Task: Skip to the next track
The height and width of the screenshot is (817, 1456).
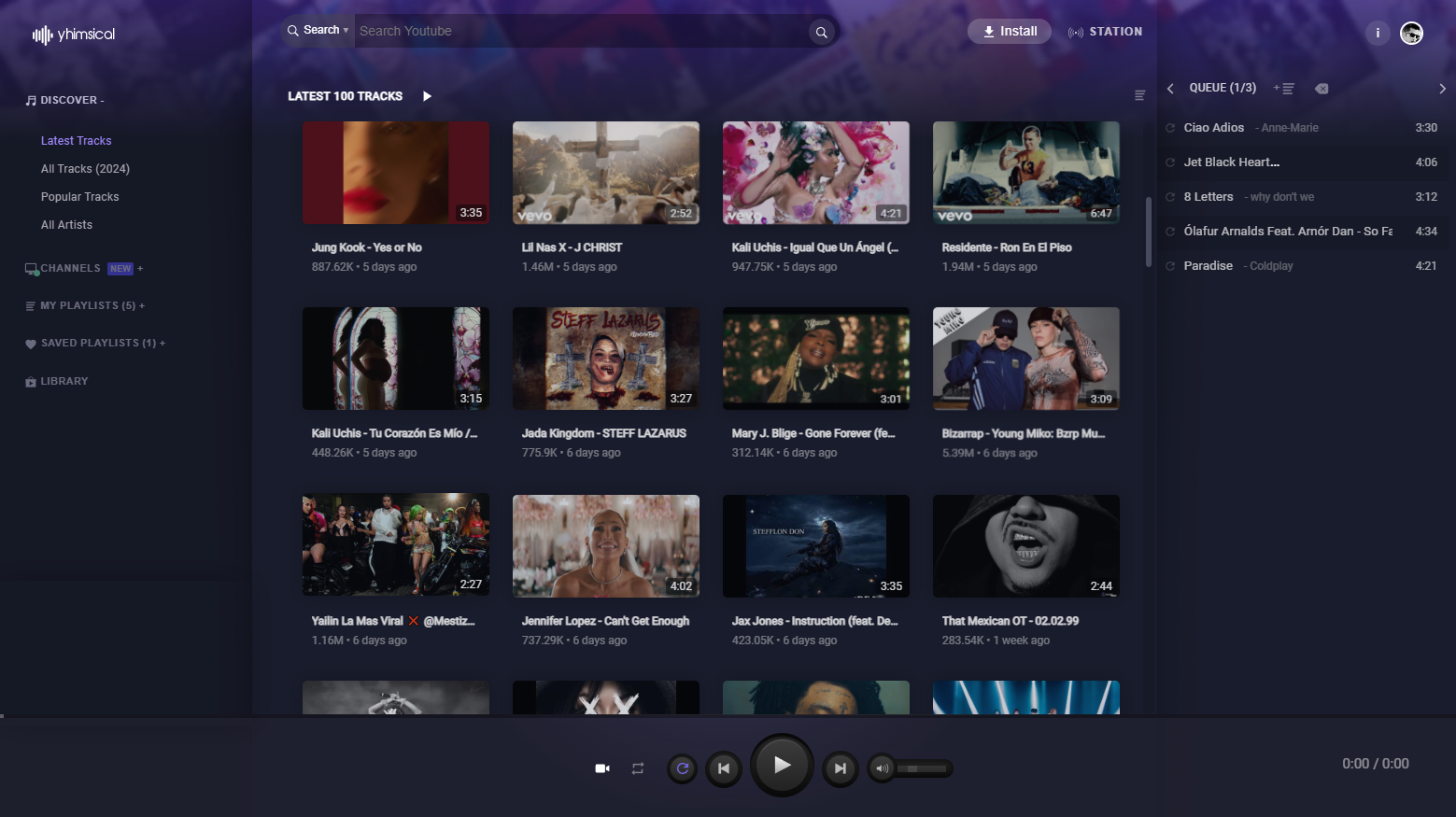Action: click(841, 768)
